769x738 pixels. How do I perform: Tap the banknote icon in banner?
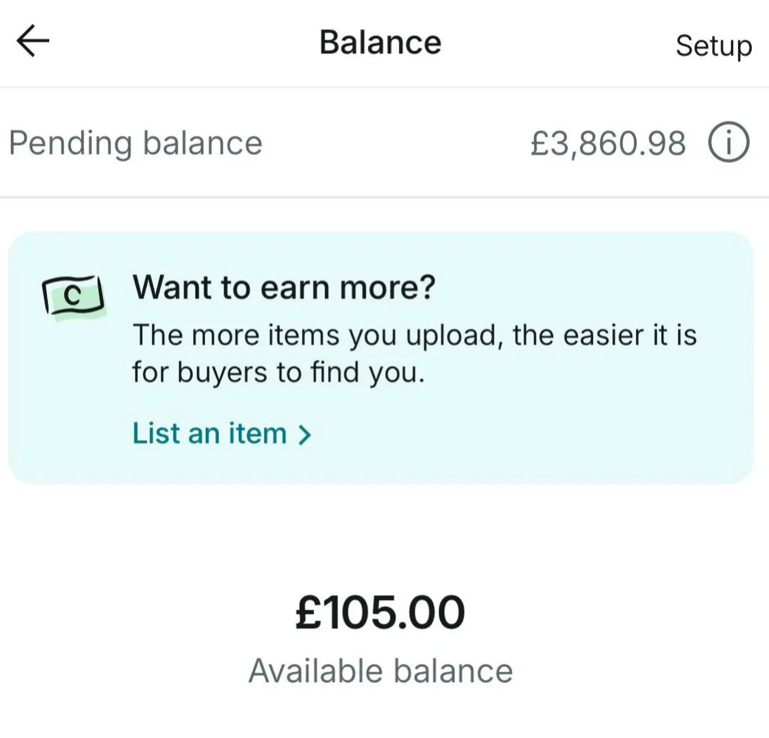click(74, 297)
